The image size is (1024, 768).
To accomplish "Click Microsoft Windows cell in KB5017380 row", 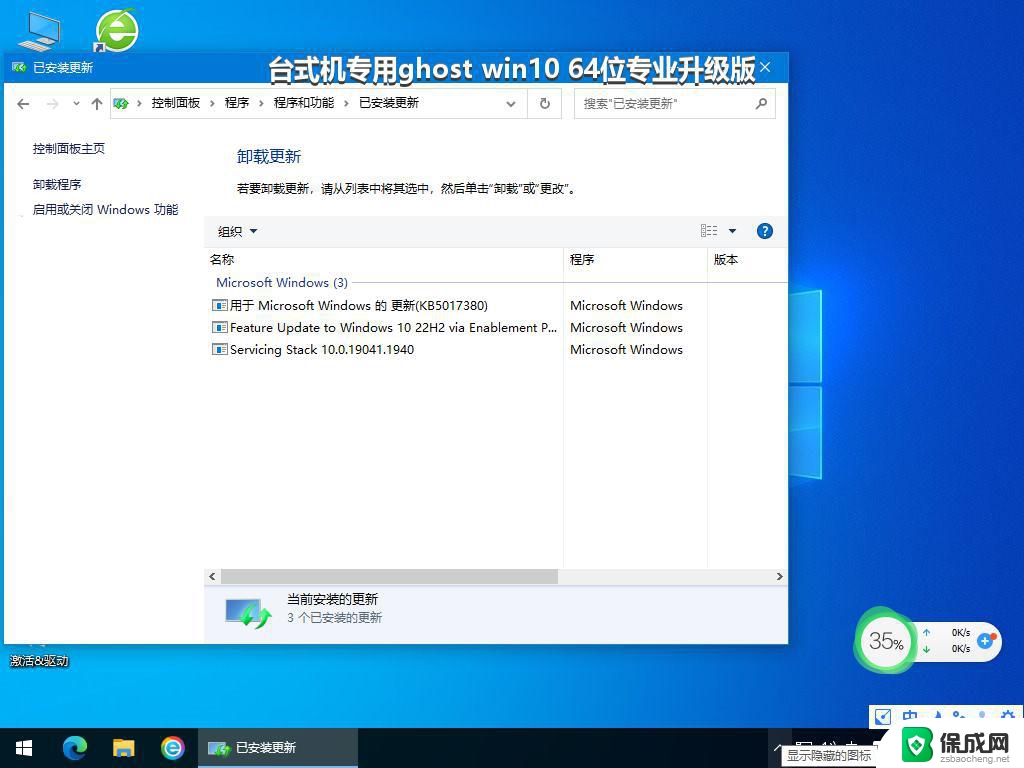I will (626, 306).
